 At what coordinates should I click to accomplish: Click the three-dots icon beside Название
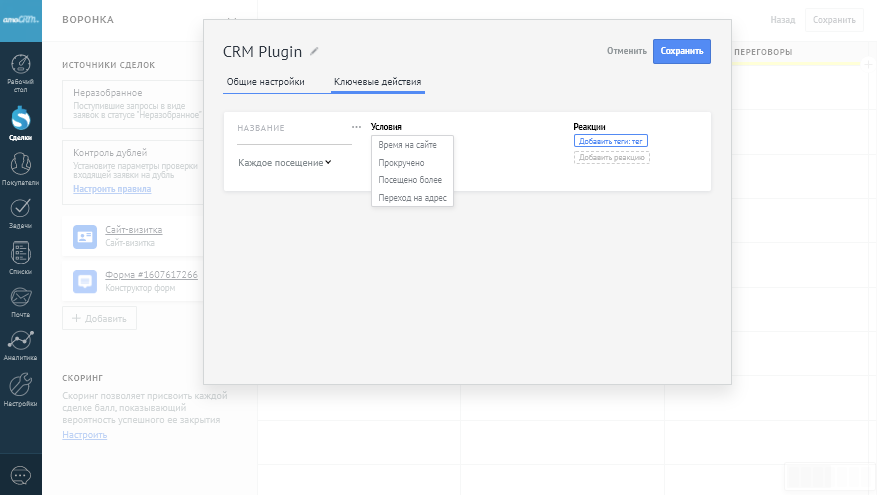point(356,128)
